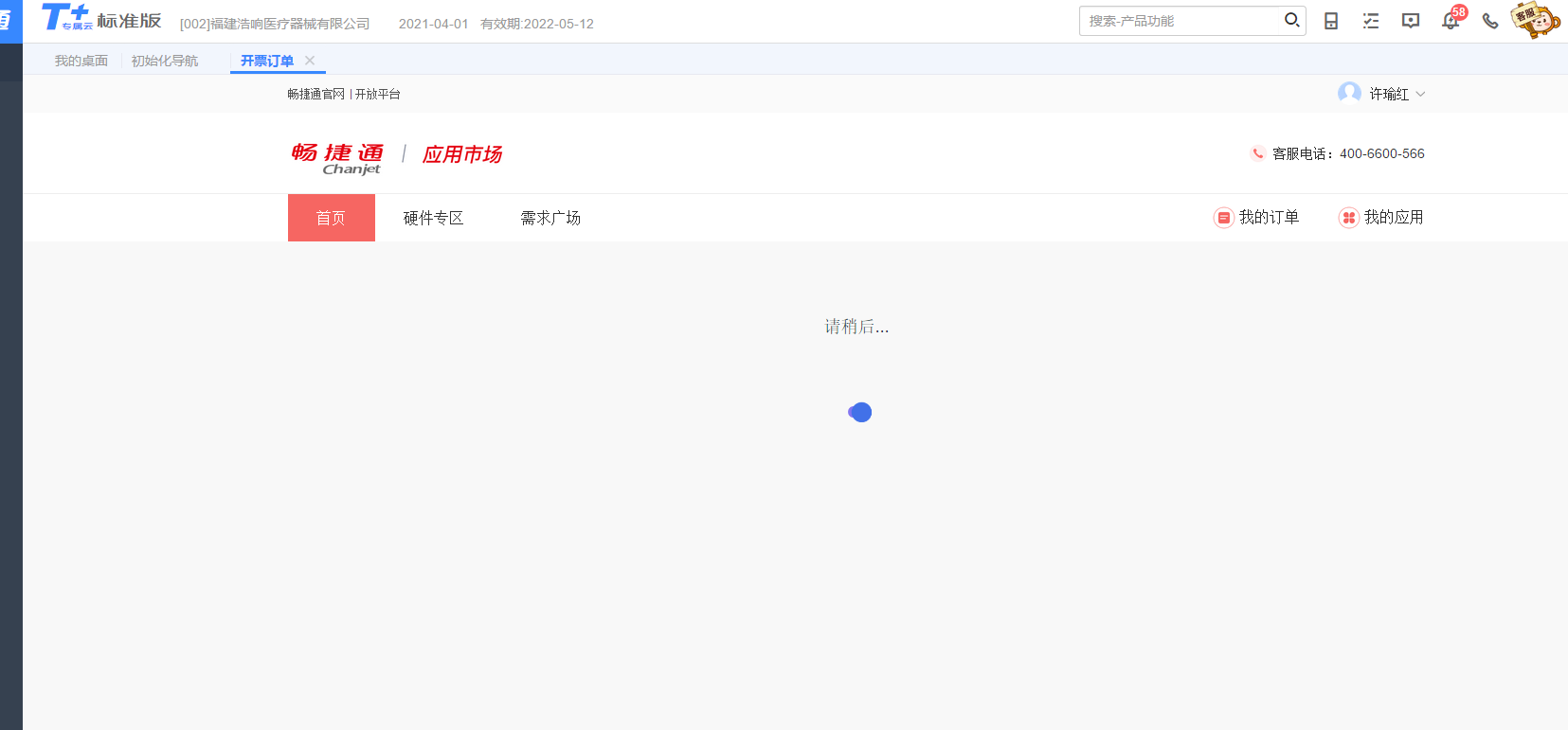Switch to the 我的桌面 tab
1568x730 pixels.
pos(81,61)
